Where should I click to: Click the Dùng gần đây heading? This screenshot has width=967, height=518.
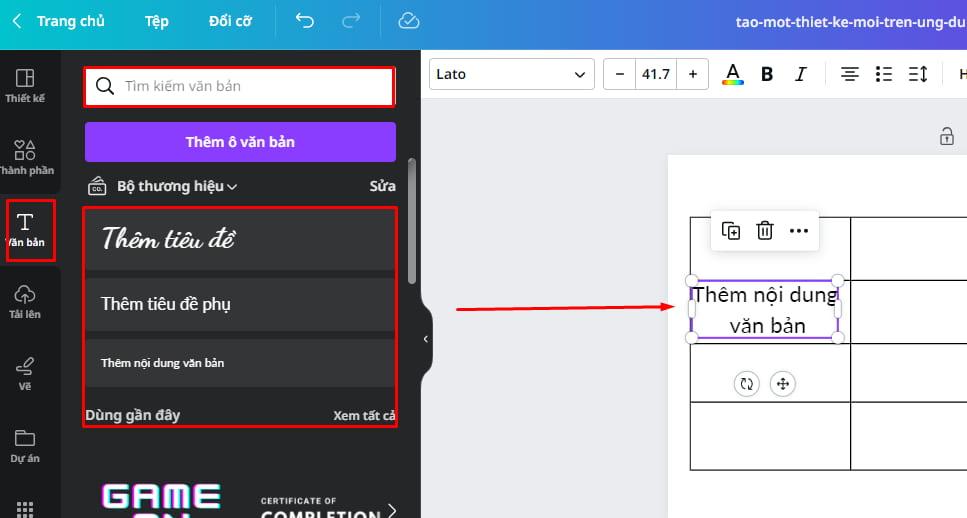point(133,415)
